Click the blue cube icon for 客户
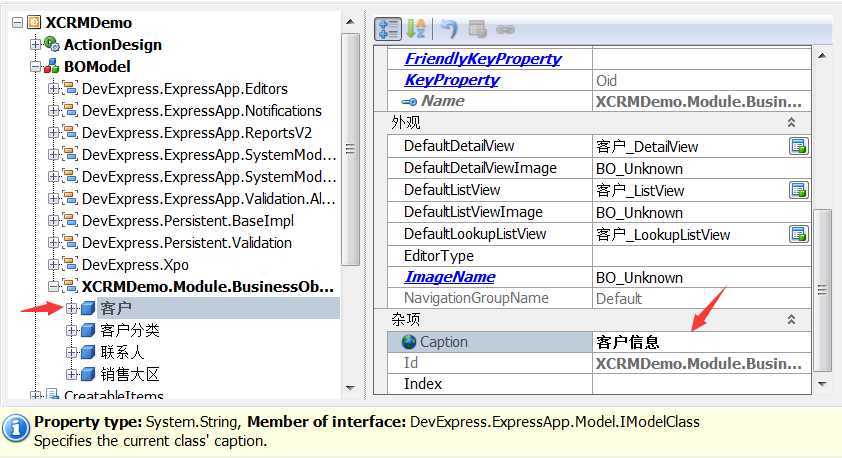The image size is (842, 458). pos(88,308)
